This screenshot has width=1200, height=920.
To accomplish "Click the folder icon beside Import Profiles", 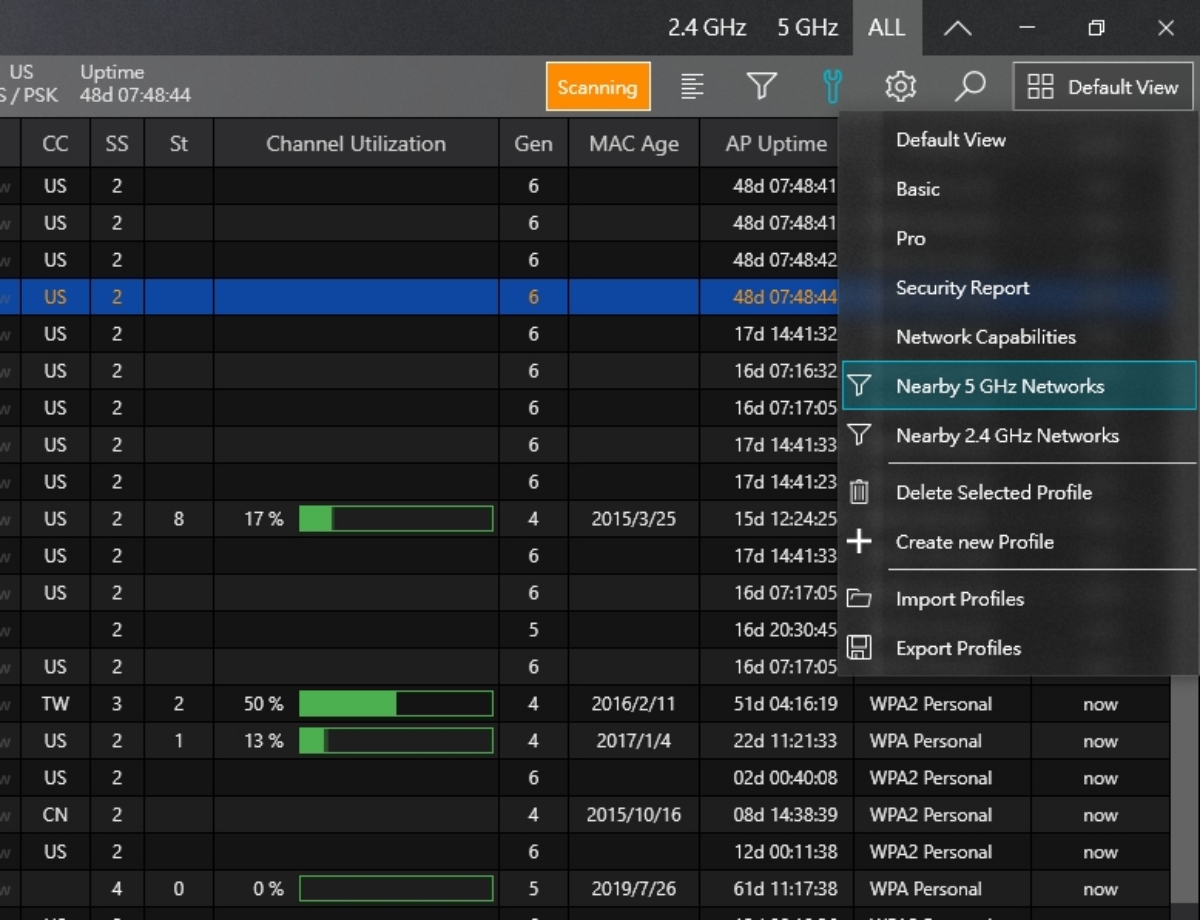I will 859,599.
